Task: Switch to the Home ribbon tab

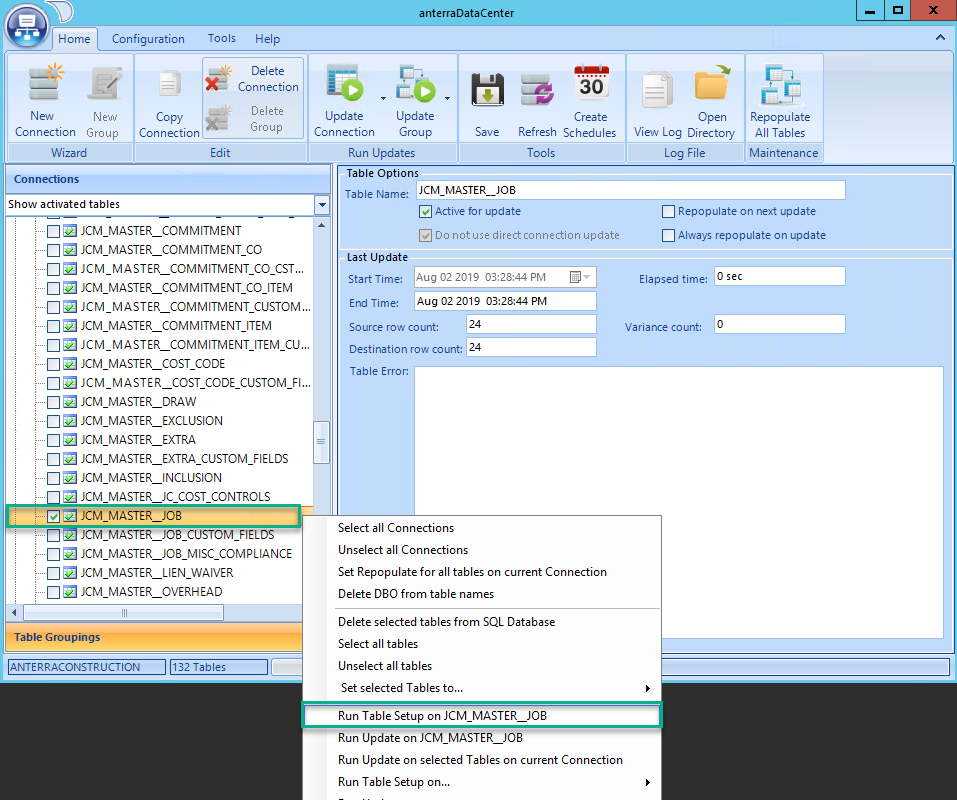Action: tap(74, 38)
